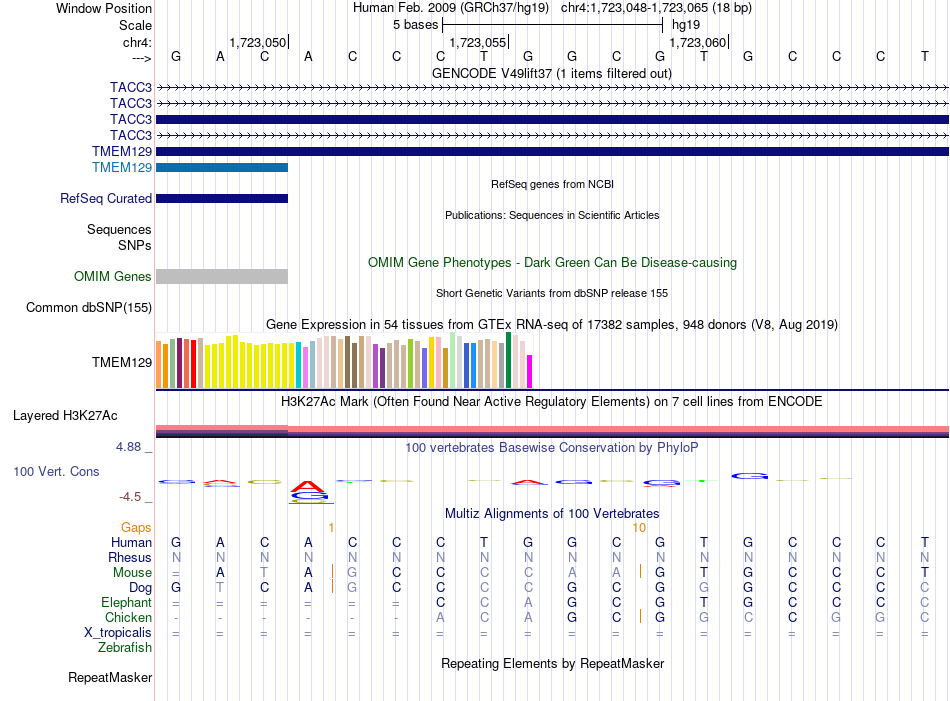Click the OMIM Gene Phenotypes green title
The width and height of the screenshot is (950, 701).
(552, 263)
